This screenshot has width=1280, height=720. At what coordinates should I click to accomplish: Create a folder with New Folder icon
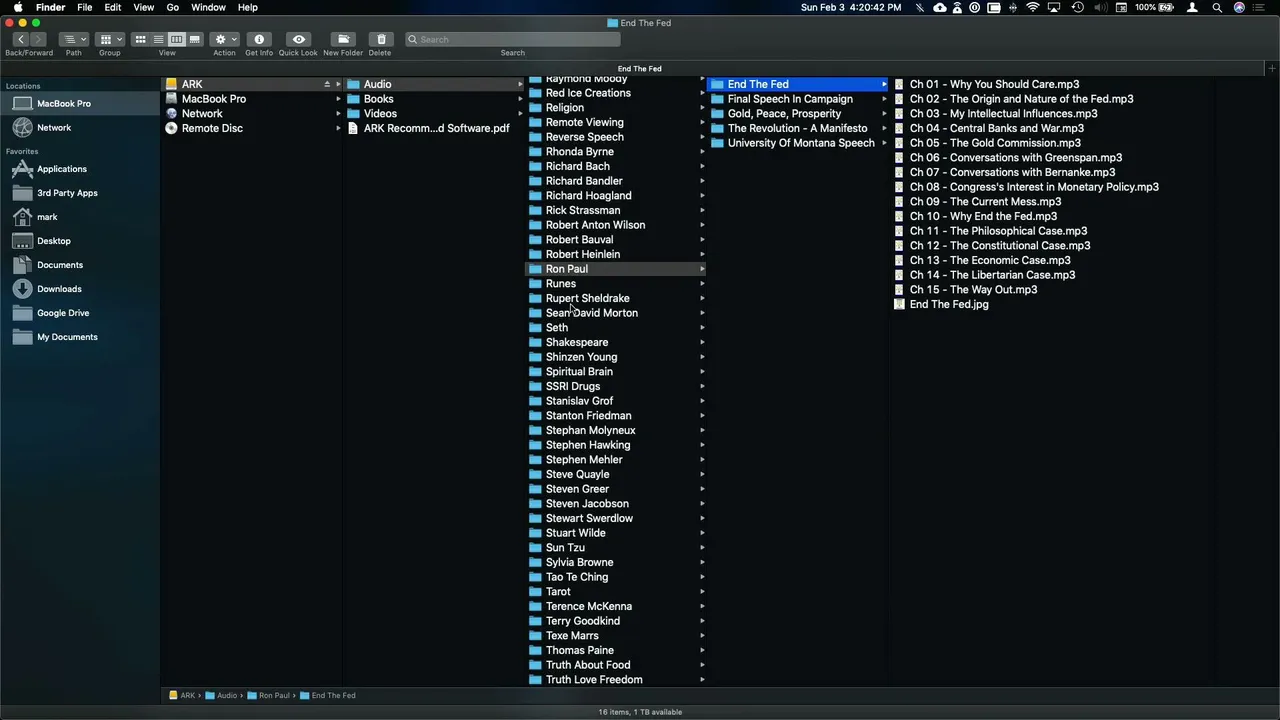(x=343, y=39)
